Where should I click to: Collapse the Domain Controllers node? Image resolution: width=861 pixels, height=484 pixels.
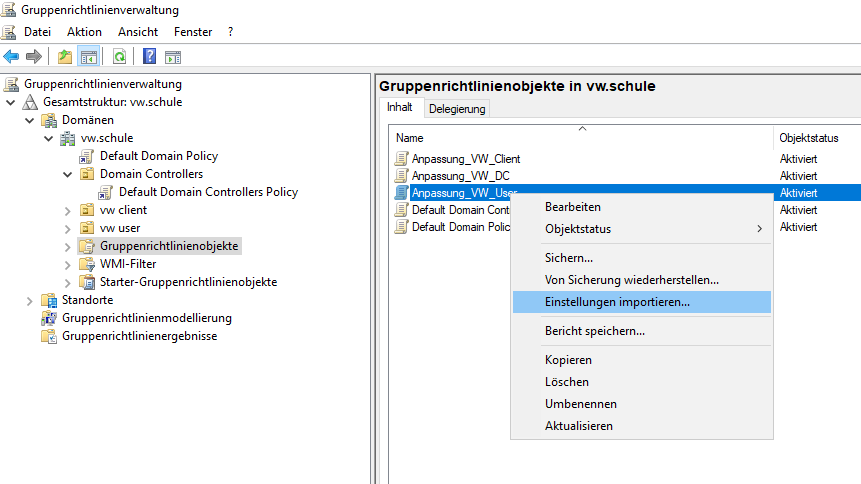click(x=67, y=174)
